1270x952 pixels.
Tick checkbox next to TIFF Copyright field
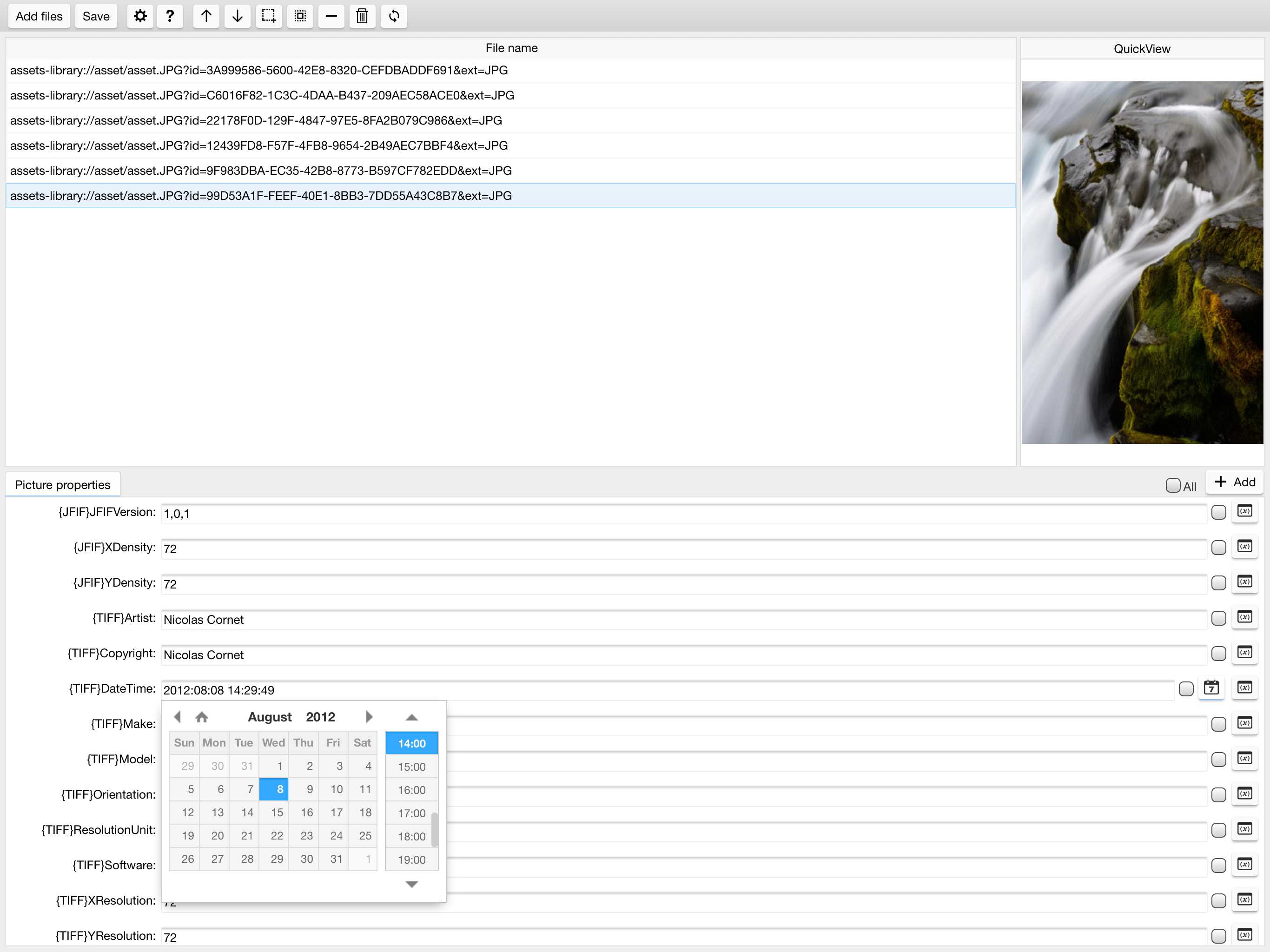(1218, 654)
